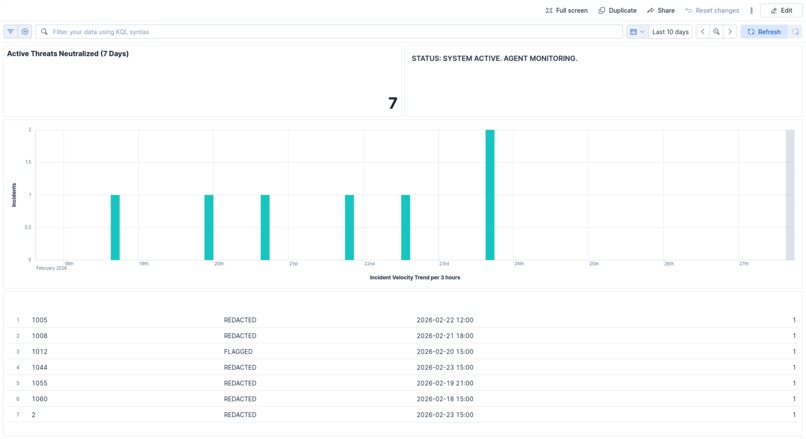Step to the previous time window
806x439 pixels.
pyautogui.click(x=703, y=31)
